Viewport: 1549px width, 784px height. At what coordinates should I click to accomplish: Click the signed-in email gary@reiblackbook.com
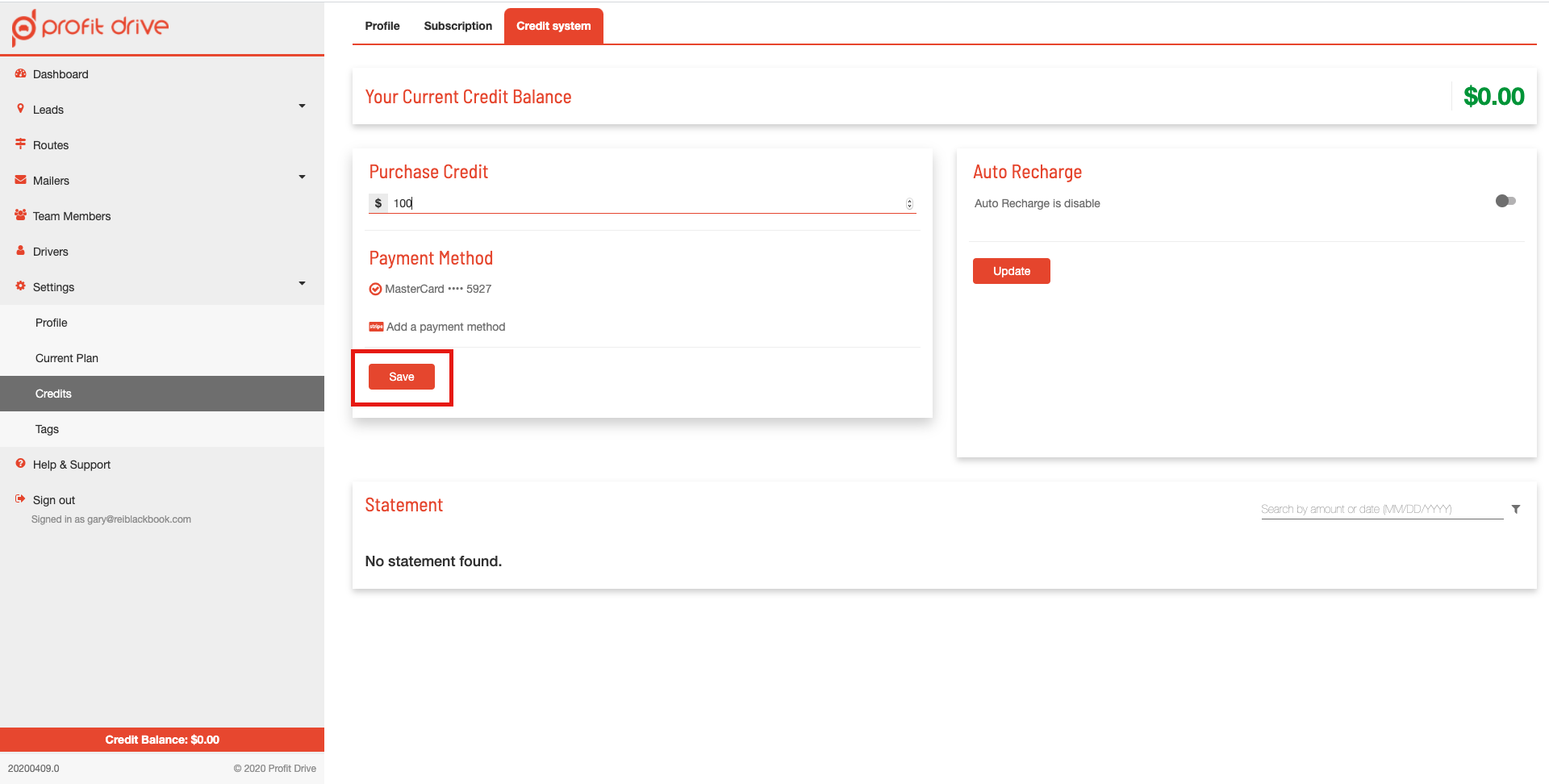click(x=139, y=519)
